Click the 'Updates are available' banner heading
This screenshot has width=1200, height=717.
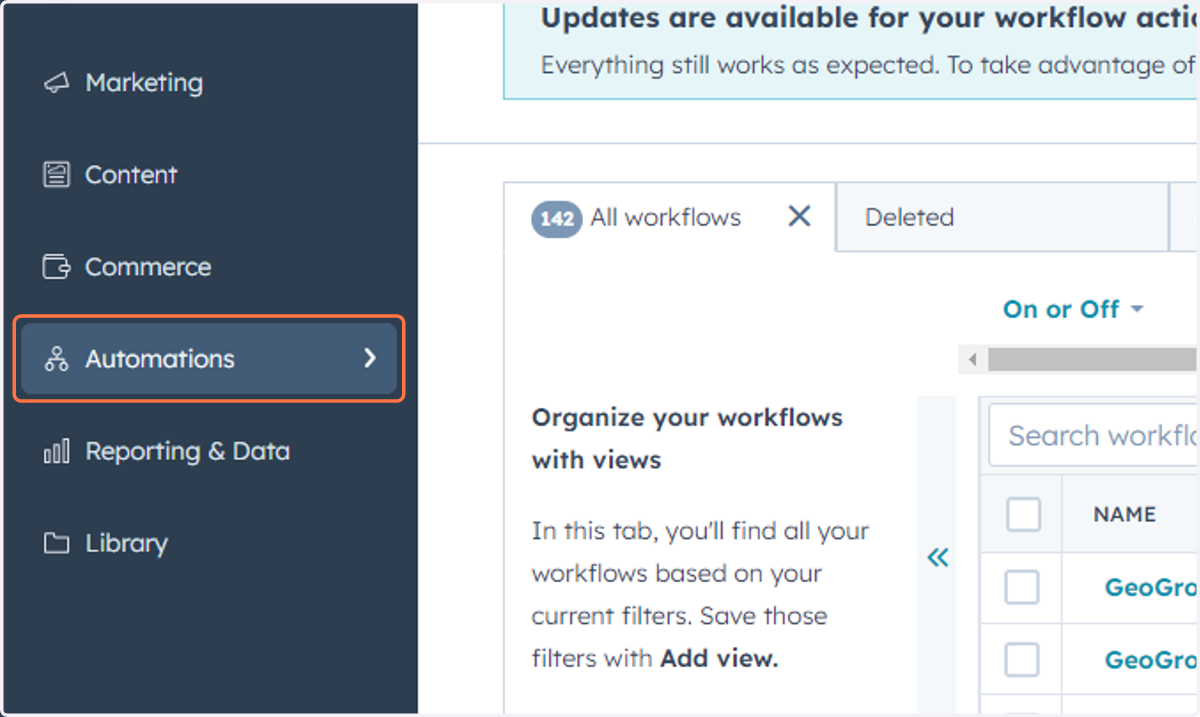(868, 17)
